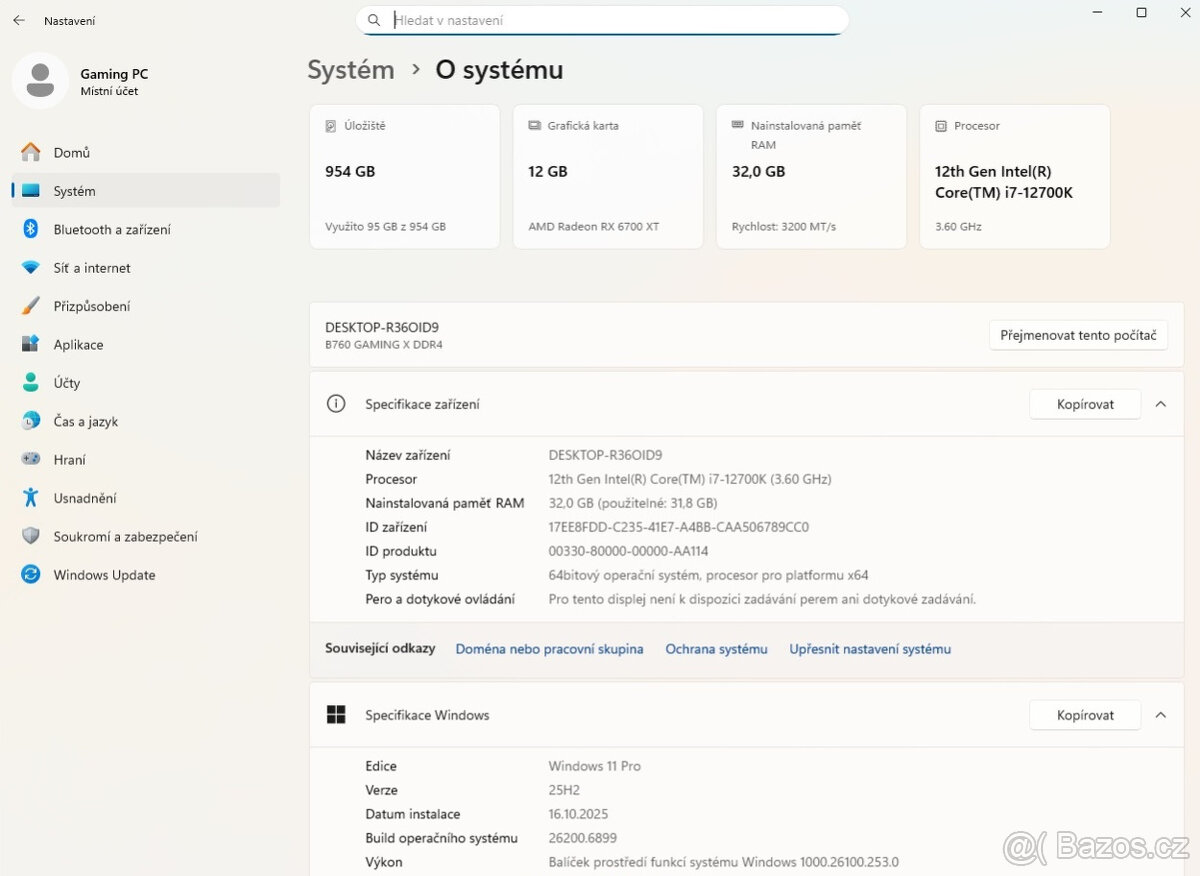1200x876 pixels.
Task: Open Aplikace section
Action: pos(78,344)
